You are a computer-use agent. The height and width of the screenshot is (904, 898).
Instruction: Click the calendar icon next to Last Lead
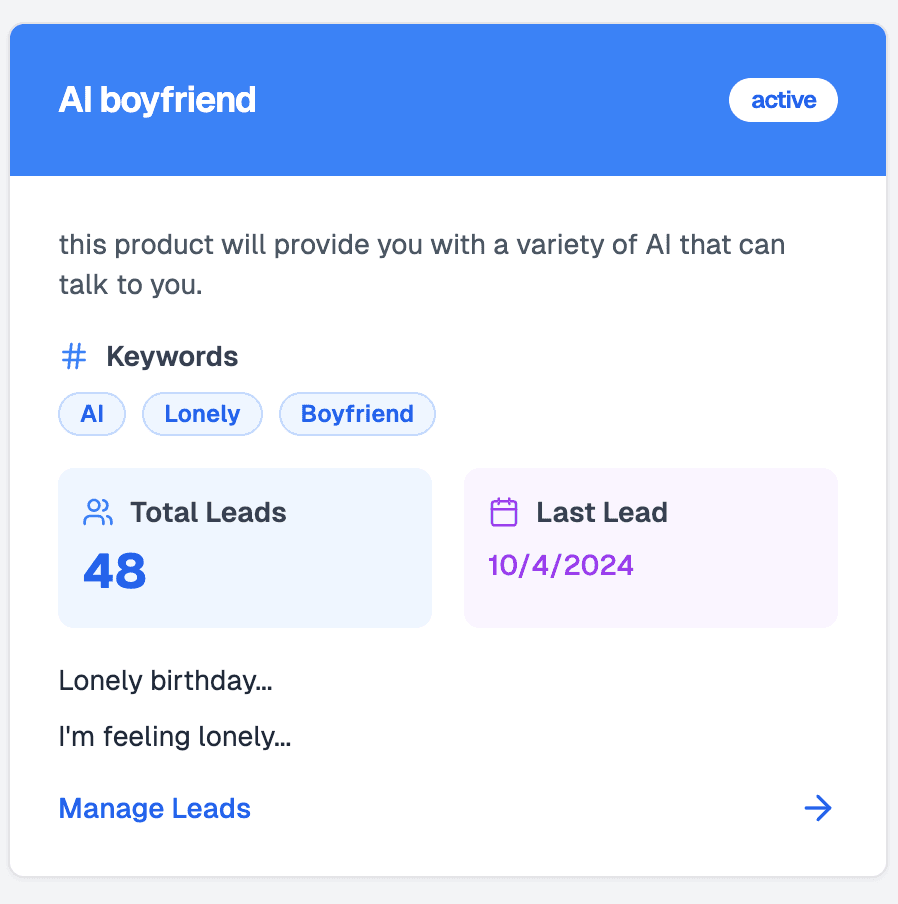pos(504,511)
